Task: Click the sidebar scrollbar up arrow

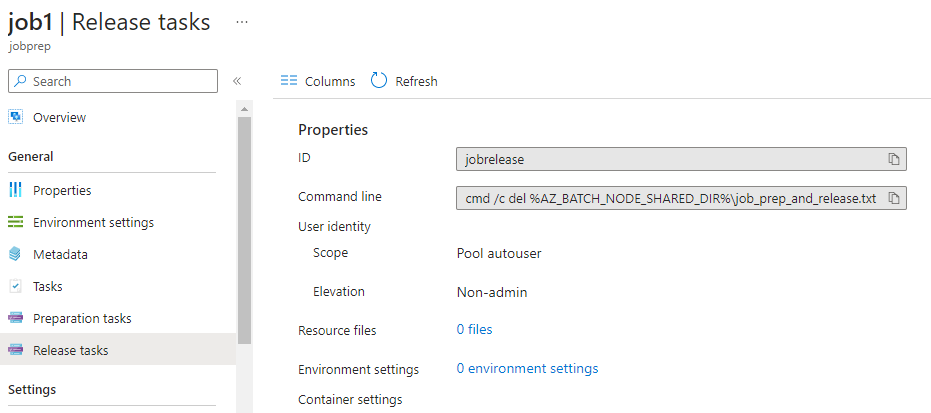Action: [244, 109]
